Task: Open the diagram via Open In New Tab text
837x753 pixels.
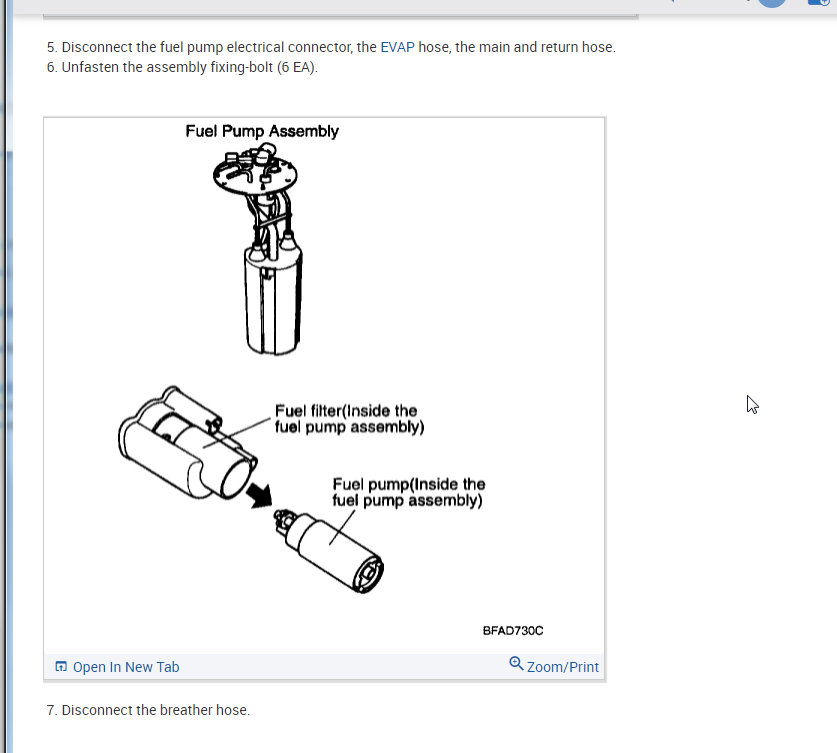Action: (x=126, y=667)
